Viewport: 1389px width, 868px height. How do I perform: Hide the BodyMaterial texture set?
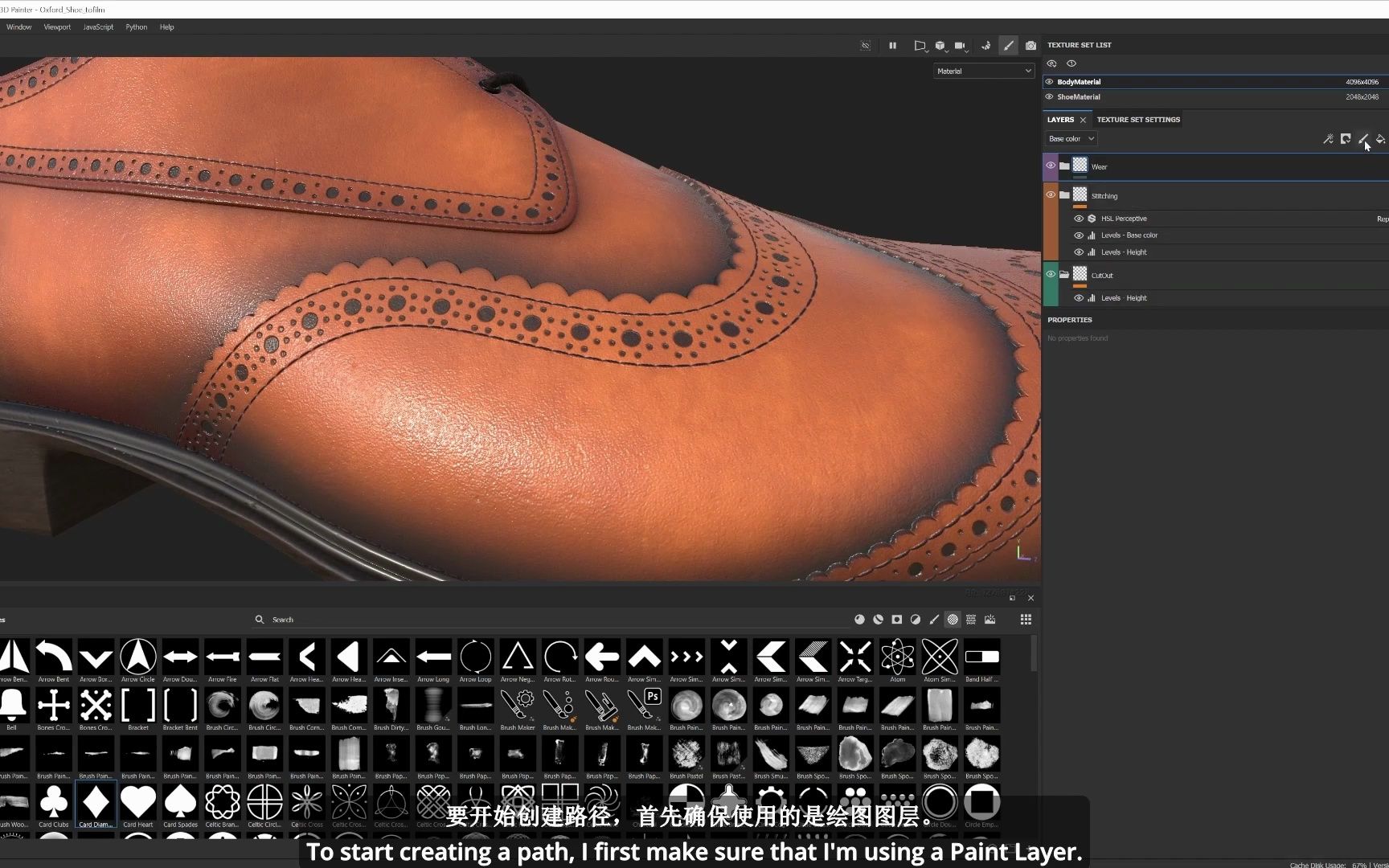1049,82
